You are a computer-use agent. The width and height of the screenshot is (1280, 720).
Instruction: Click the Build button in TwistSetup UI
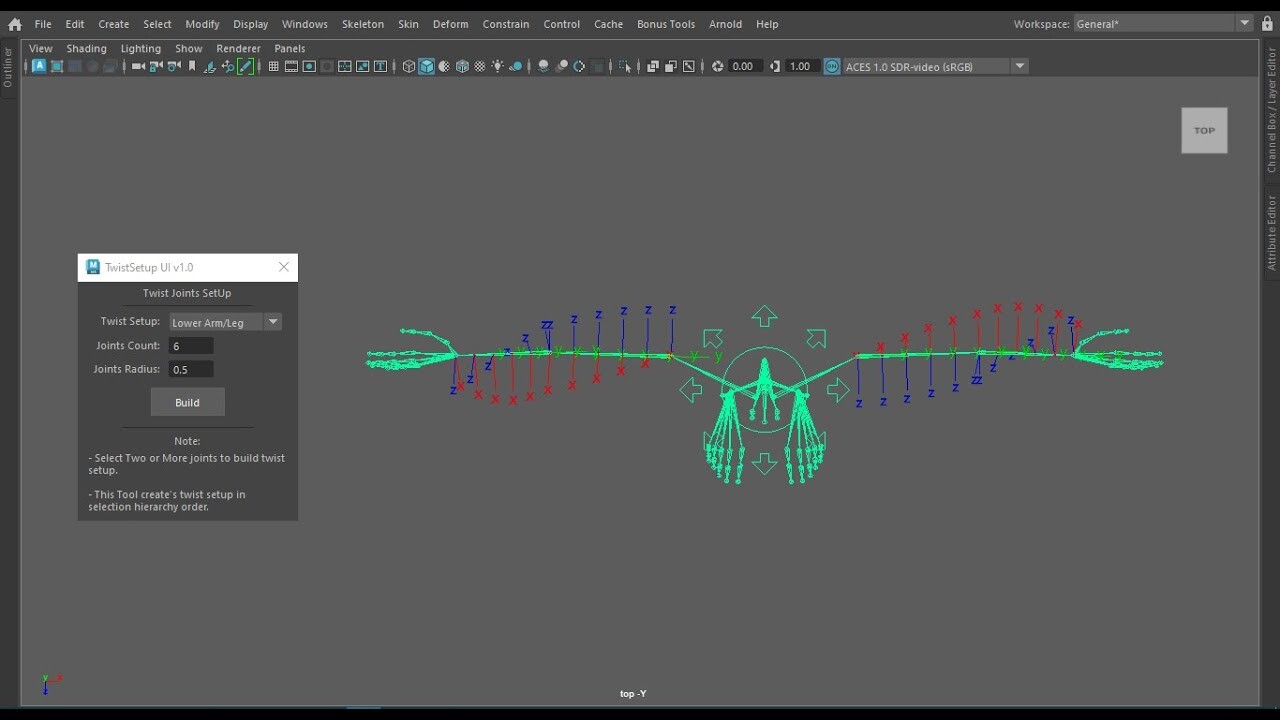coord(187,402)
